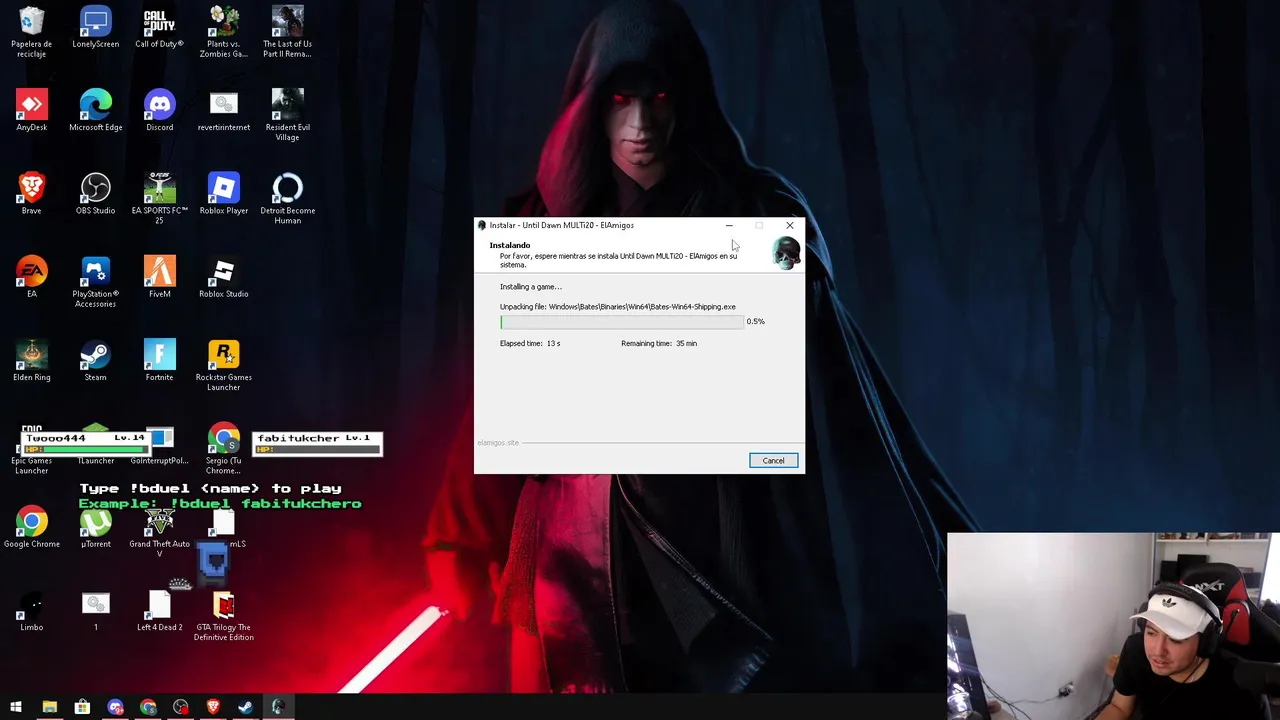Select the EA SPORTS FC 25 icon
Viewport: 1280px width, 720px height.
[160, 198]
